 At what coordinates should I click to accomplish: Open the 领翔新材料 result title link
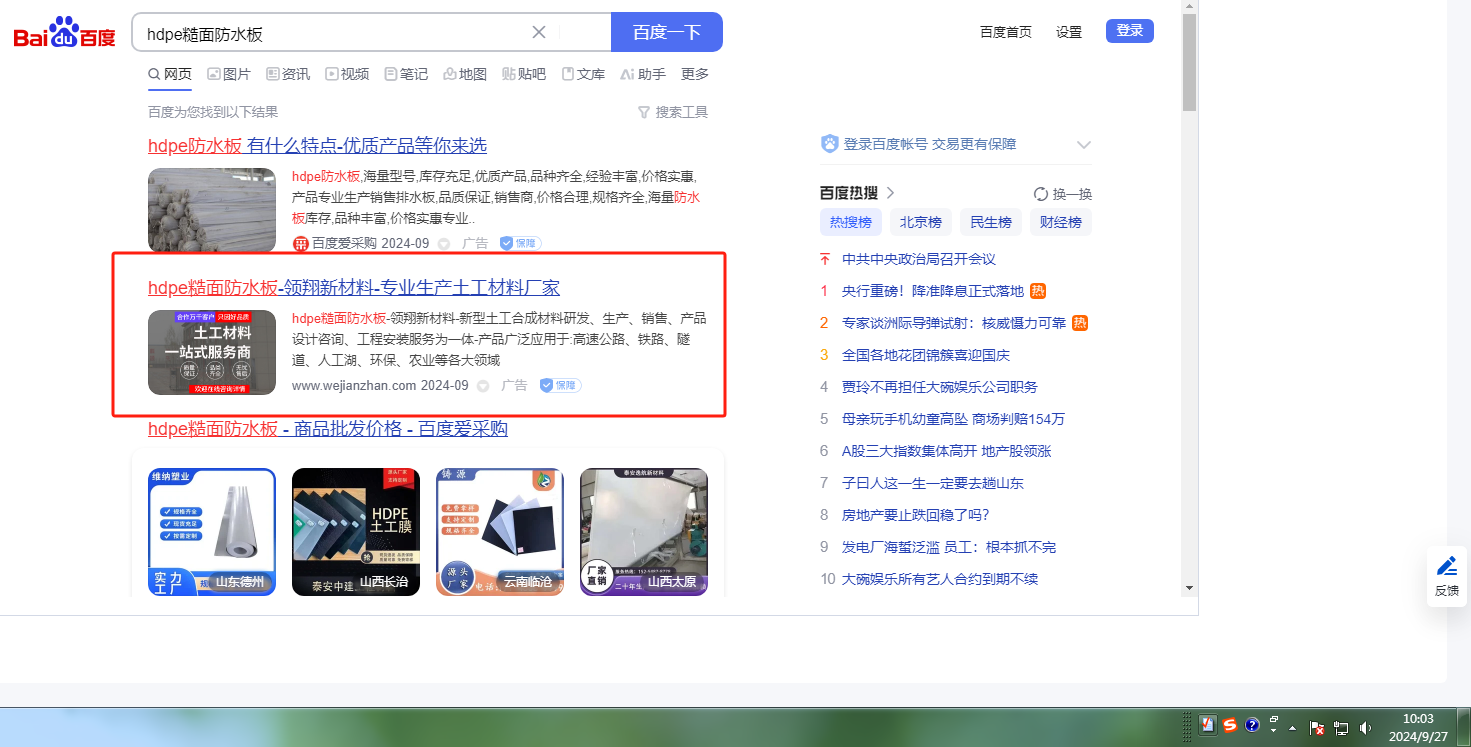pyautogui.click(x=354, y=288)
